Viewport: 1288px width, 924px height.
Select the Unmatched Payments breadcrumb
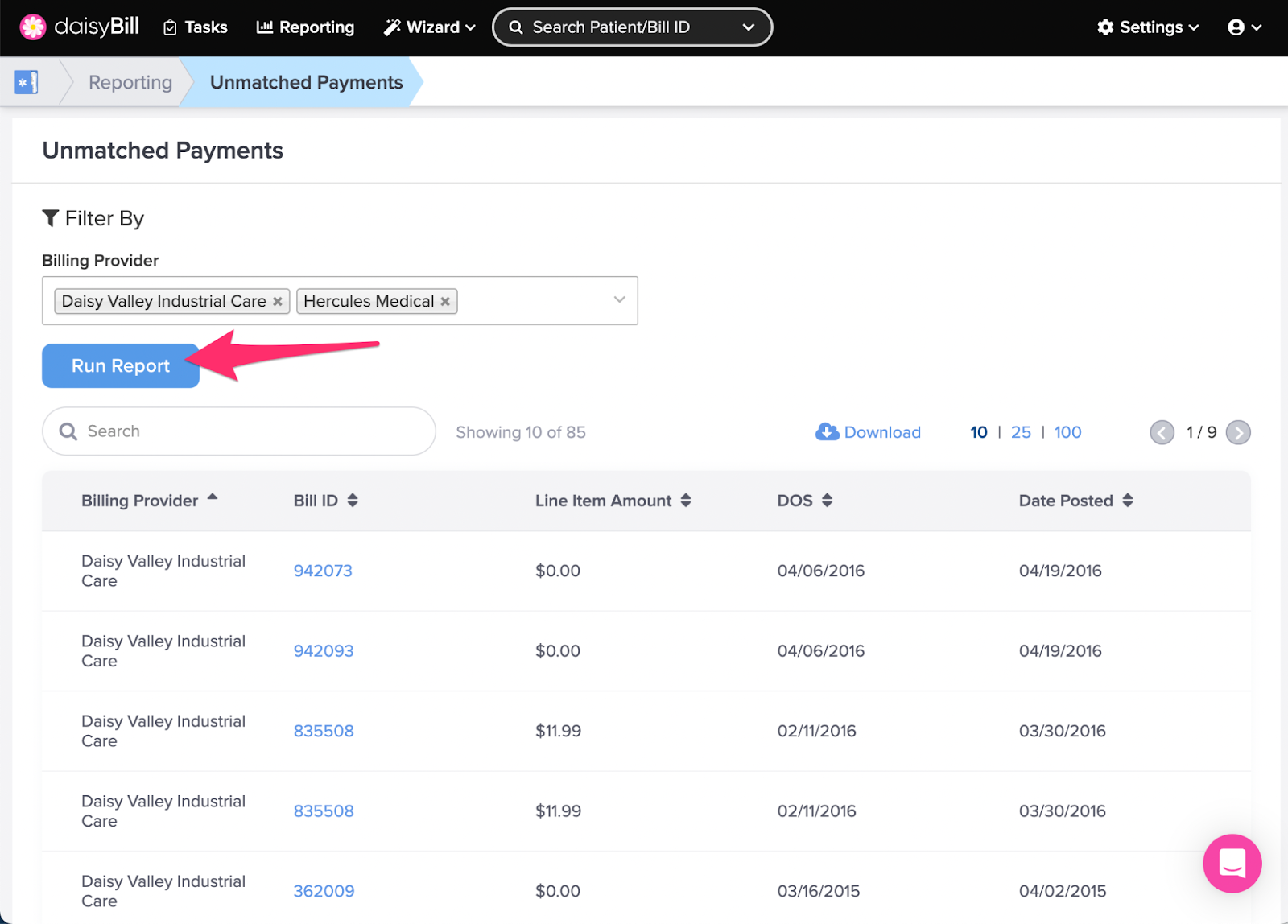click(x=306, y=82)
